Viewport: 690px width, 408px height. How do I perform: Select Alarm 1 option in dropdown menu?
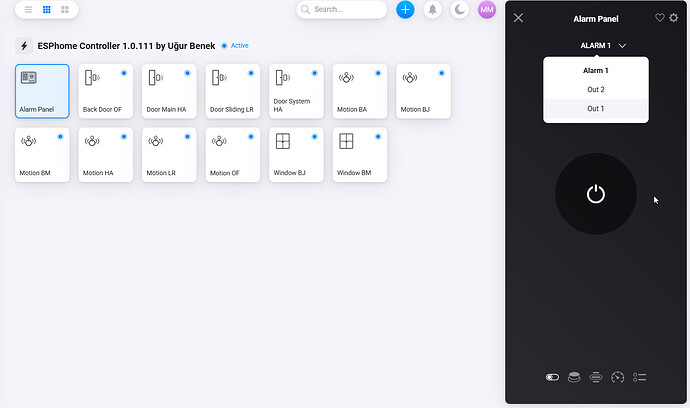coord(596,71)
